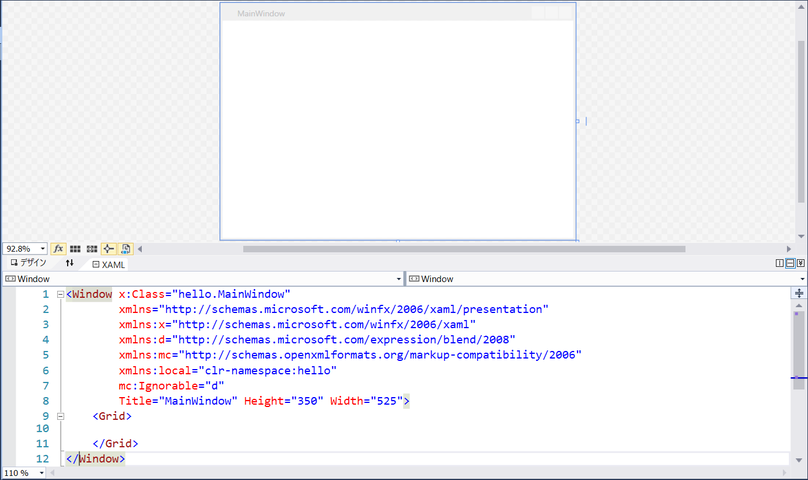Collapse the Grid element at line 9

(x=60, y=416)
